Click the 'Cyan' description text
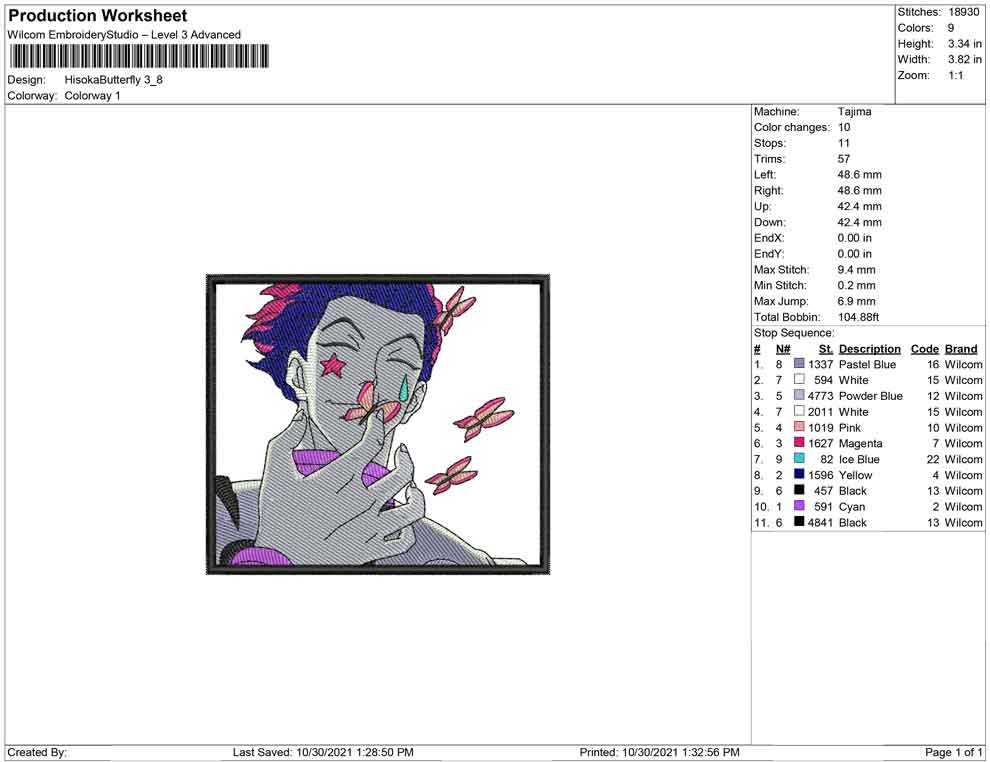This screenshot has height=762, width=990. [x=852, y=506]
